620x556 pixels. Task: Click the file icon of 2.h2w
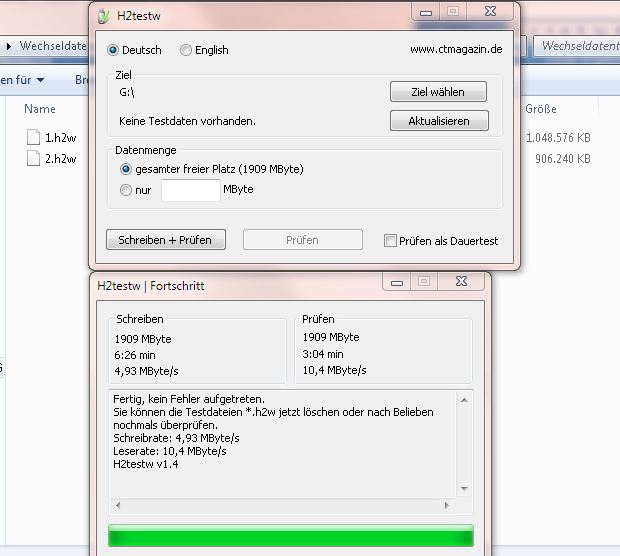point(33,158)
